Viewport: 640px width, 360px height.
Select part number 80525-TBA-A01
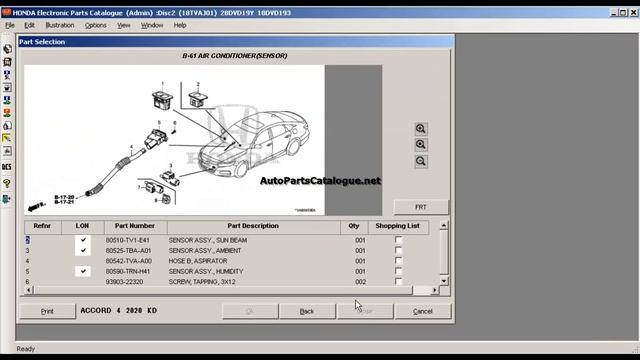pos(128,250)
